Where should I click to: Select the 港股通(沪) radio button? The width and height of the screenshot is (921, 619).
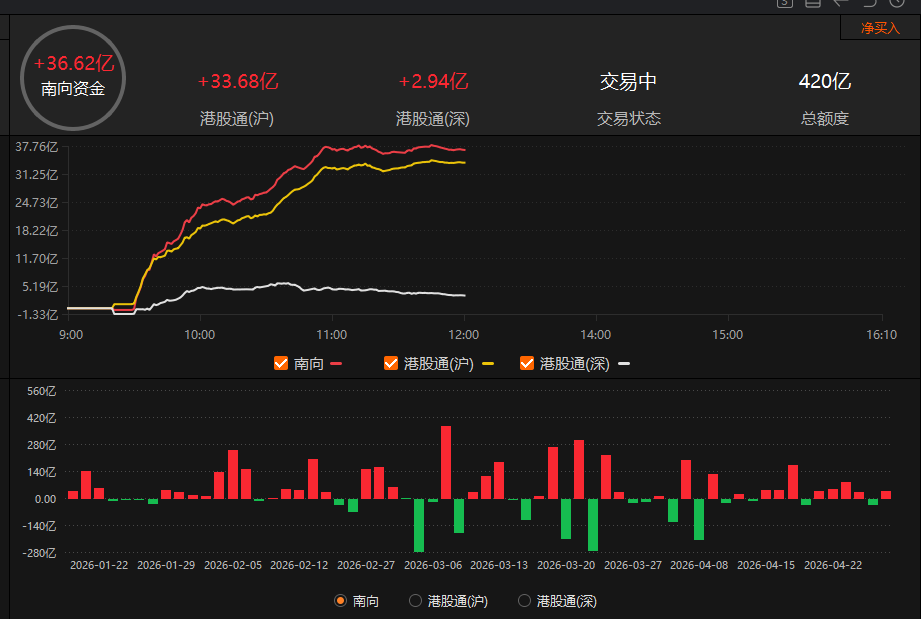416,601
